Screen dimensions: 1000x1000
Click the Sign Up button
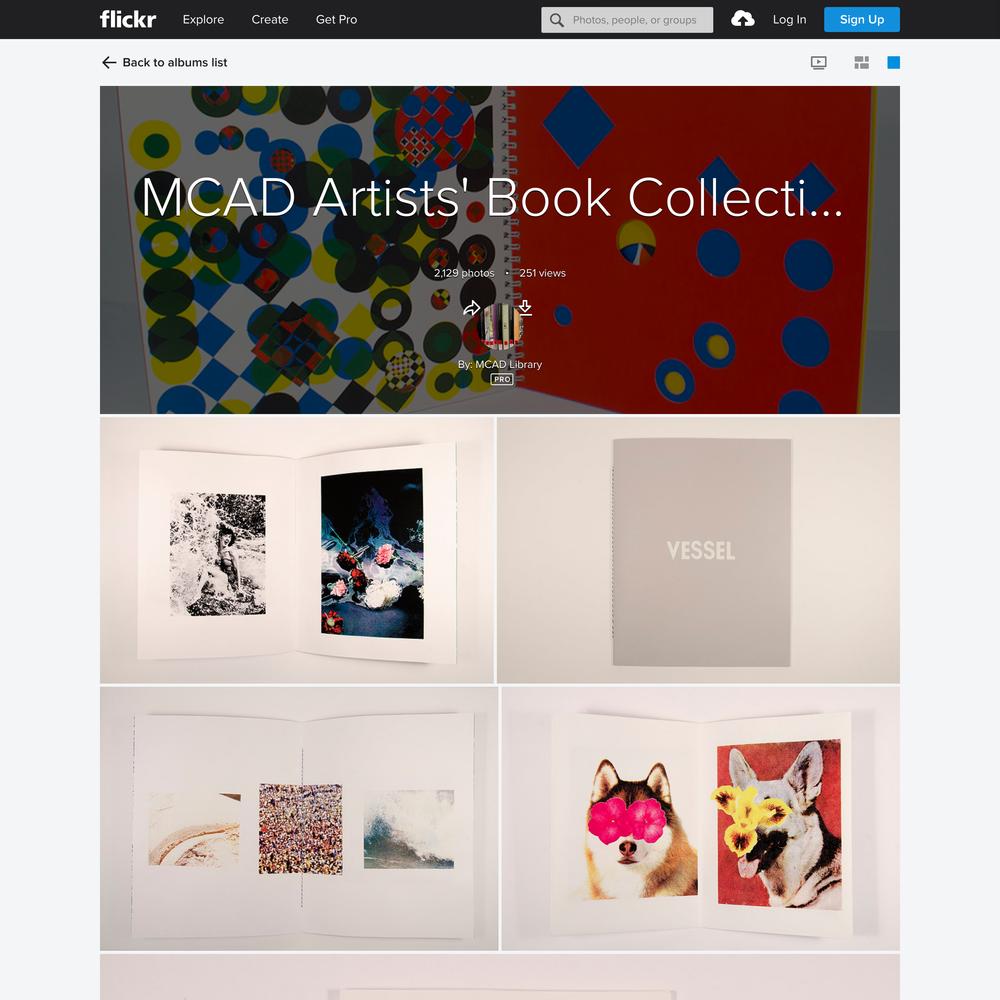862,20
